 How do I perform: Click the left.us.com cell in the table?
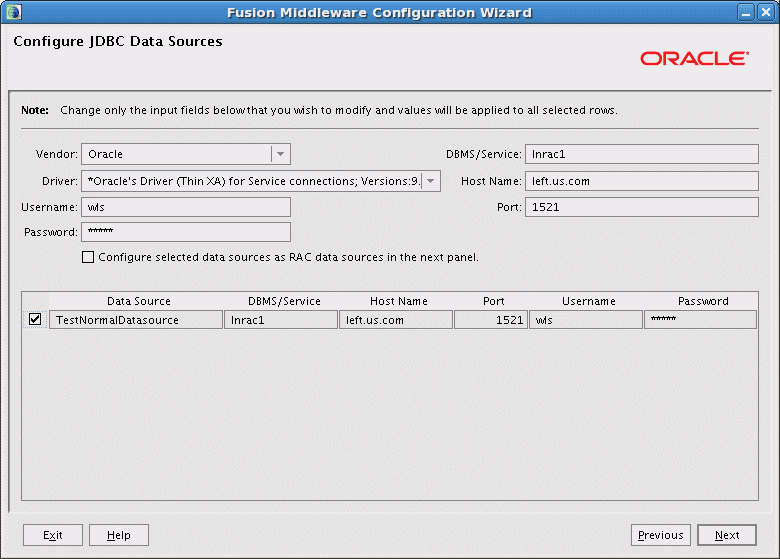pyautogui.click(x=396, y=320)
